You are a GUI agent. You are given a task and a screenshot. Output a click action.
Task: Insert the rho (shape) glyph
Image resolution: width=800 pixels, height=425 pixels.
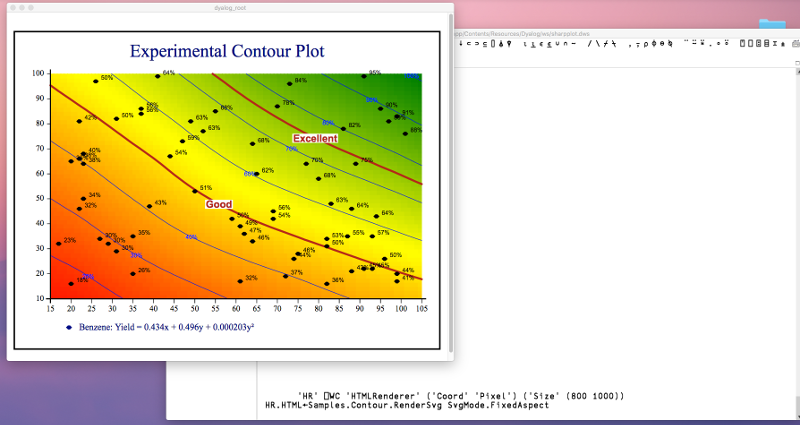(x=645, y=44)
